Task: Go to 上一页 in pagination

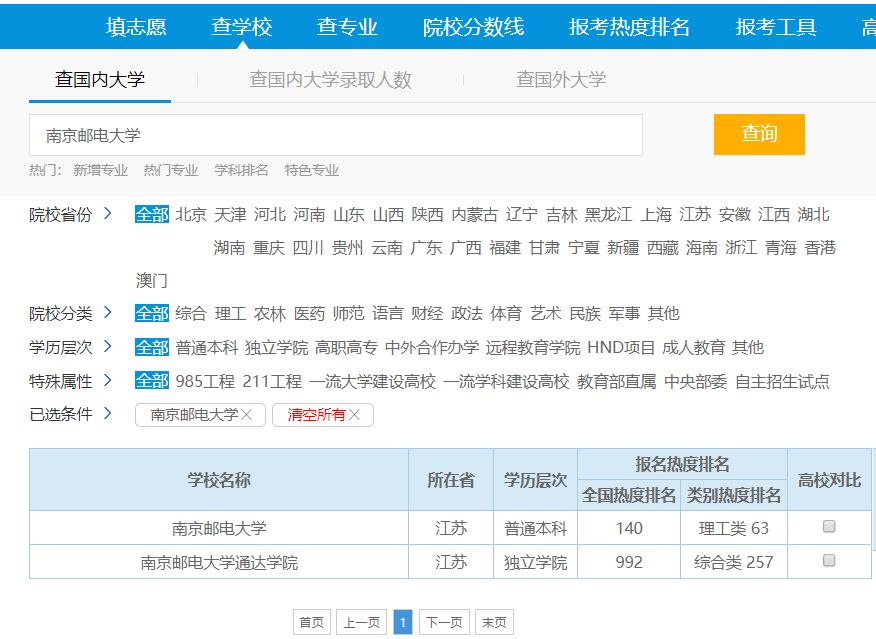Action: click(x=361, y=622)
